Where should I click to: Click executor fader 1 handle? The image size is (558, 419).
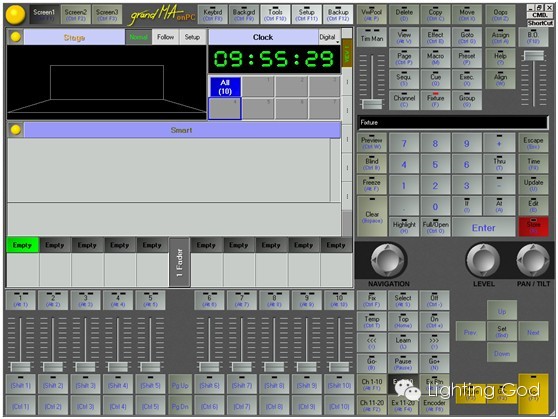(x=21, y=367)
